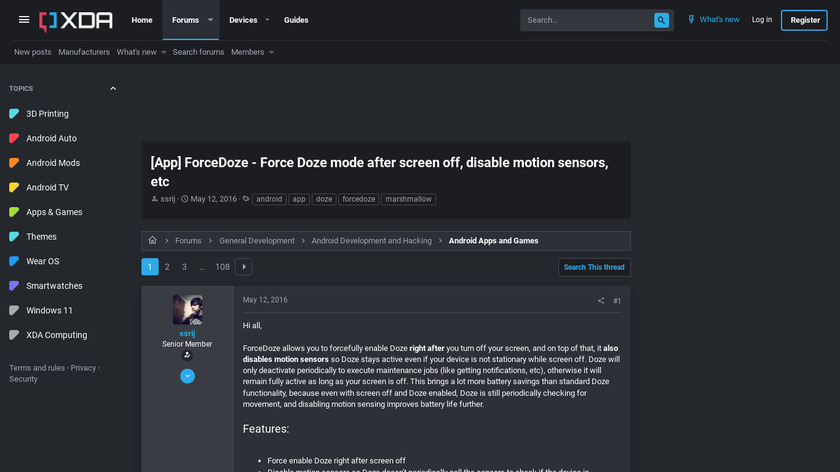Click the search magnifier button
This screenshot has width=840, height=472.
[x=662, y=20]
